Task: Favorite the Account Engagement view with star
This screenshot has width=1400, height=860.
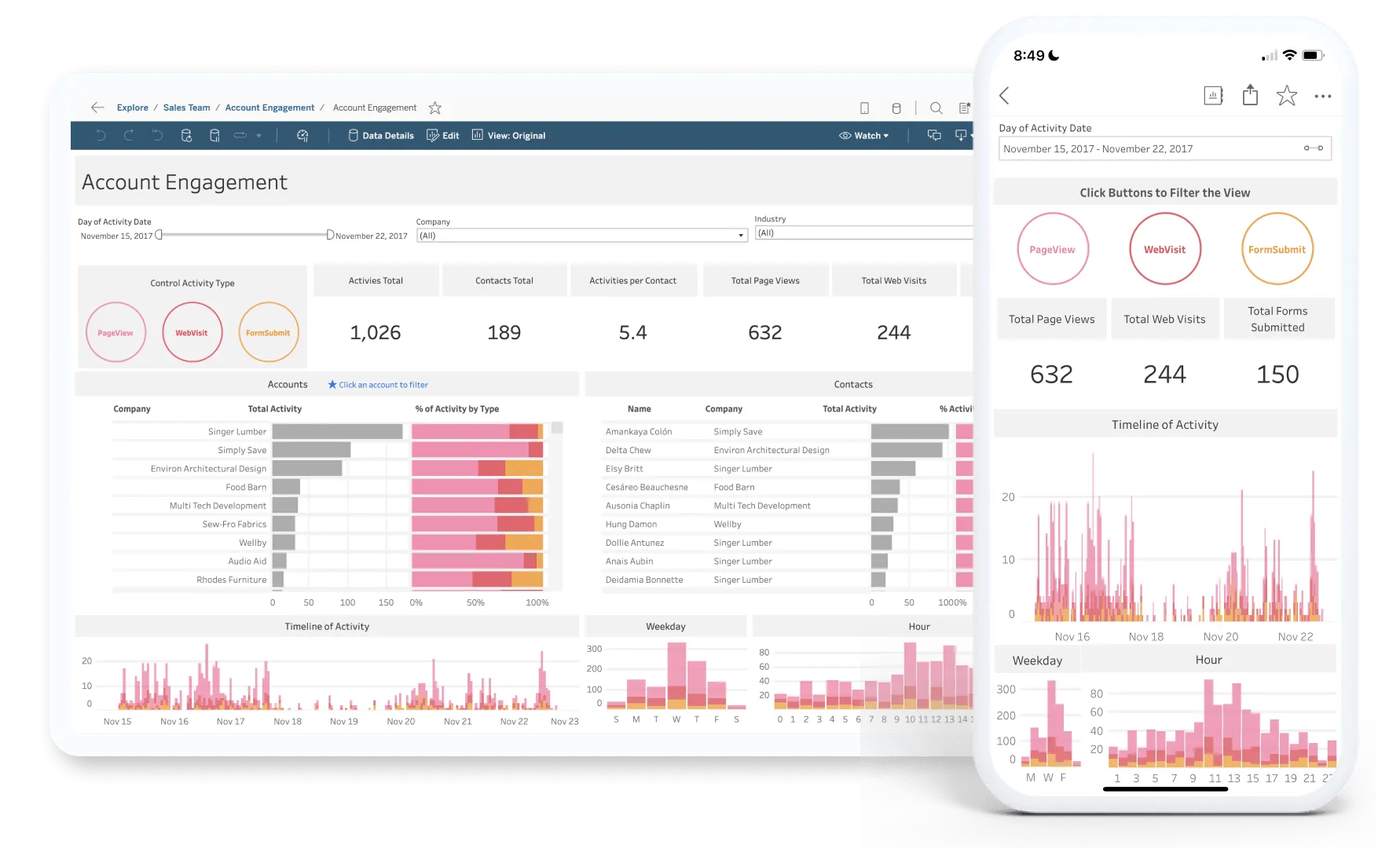Action: click(435, 108)
